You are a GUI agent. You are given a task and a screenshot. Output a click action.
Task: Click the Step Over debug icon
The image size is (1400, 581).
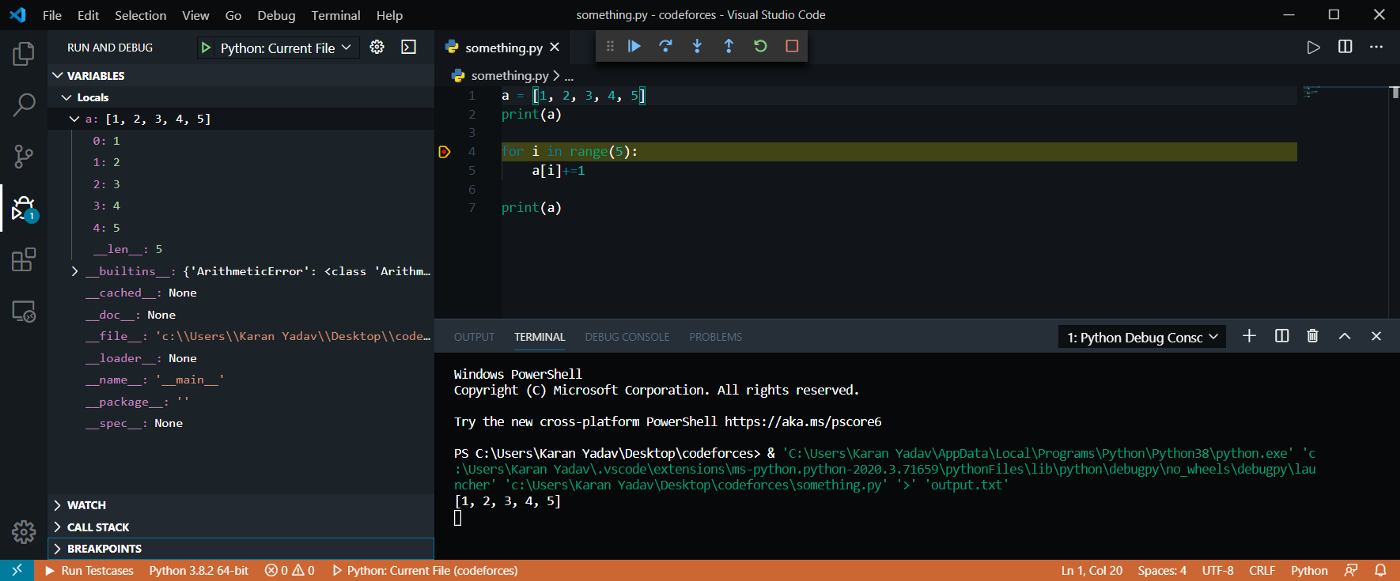[x=665, y=46]
